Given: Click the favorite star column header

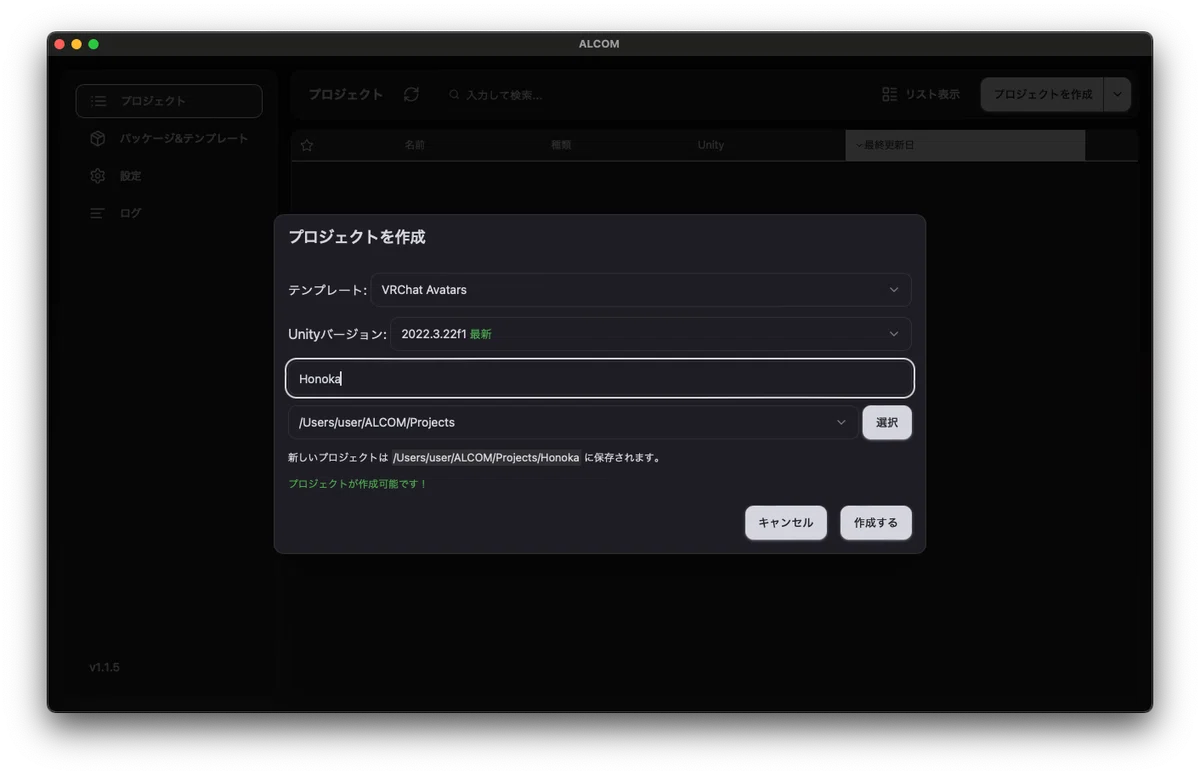Looking at the screenshot, I should pyautogui.click(x=307, y=145).
